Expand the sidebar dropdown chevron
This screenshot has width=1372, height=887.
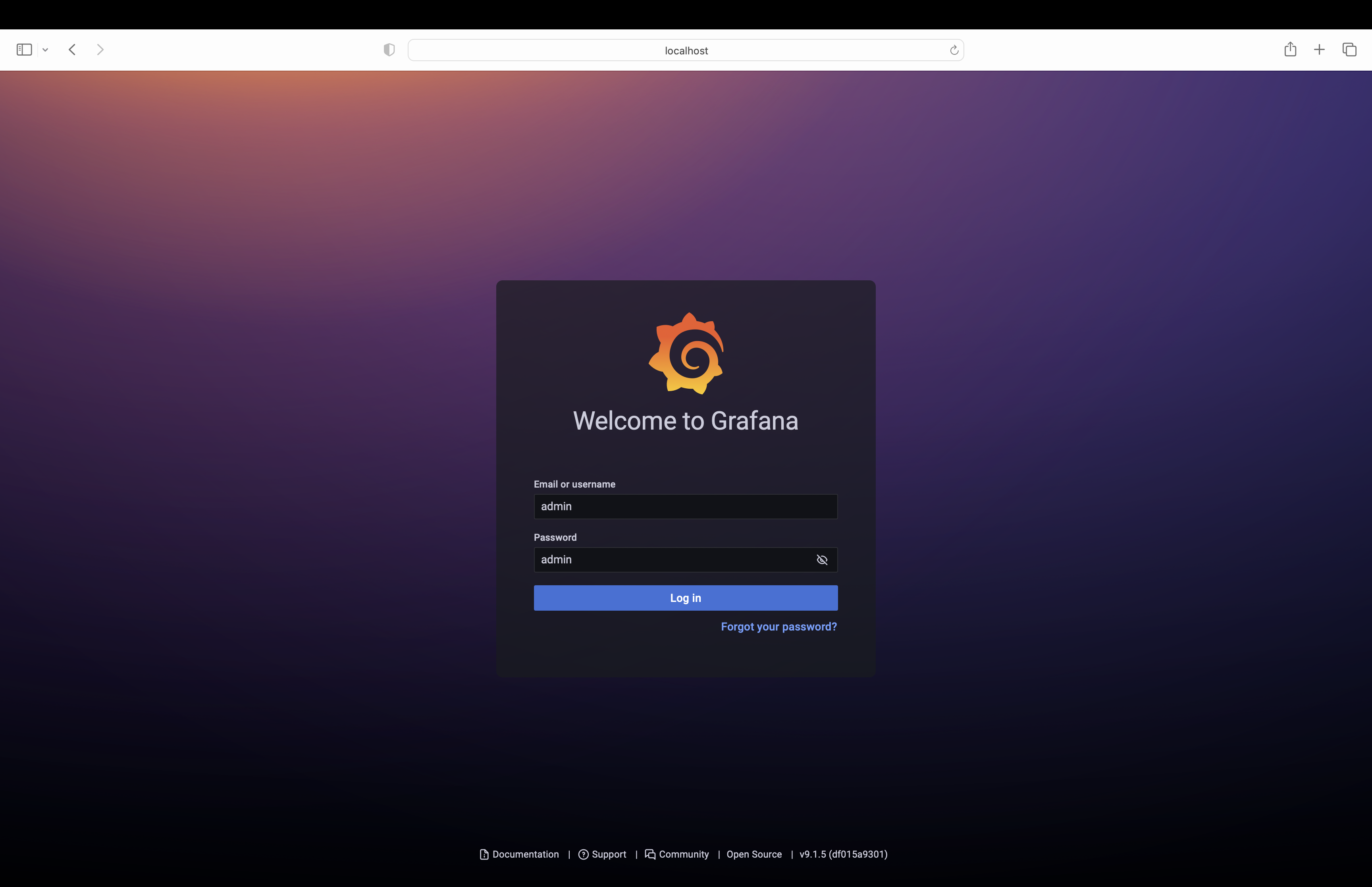tap(46, 50)
